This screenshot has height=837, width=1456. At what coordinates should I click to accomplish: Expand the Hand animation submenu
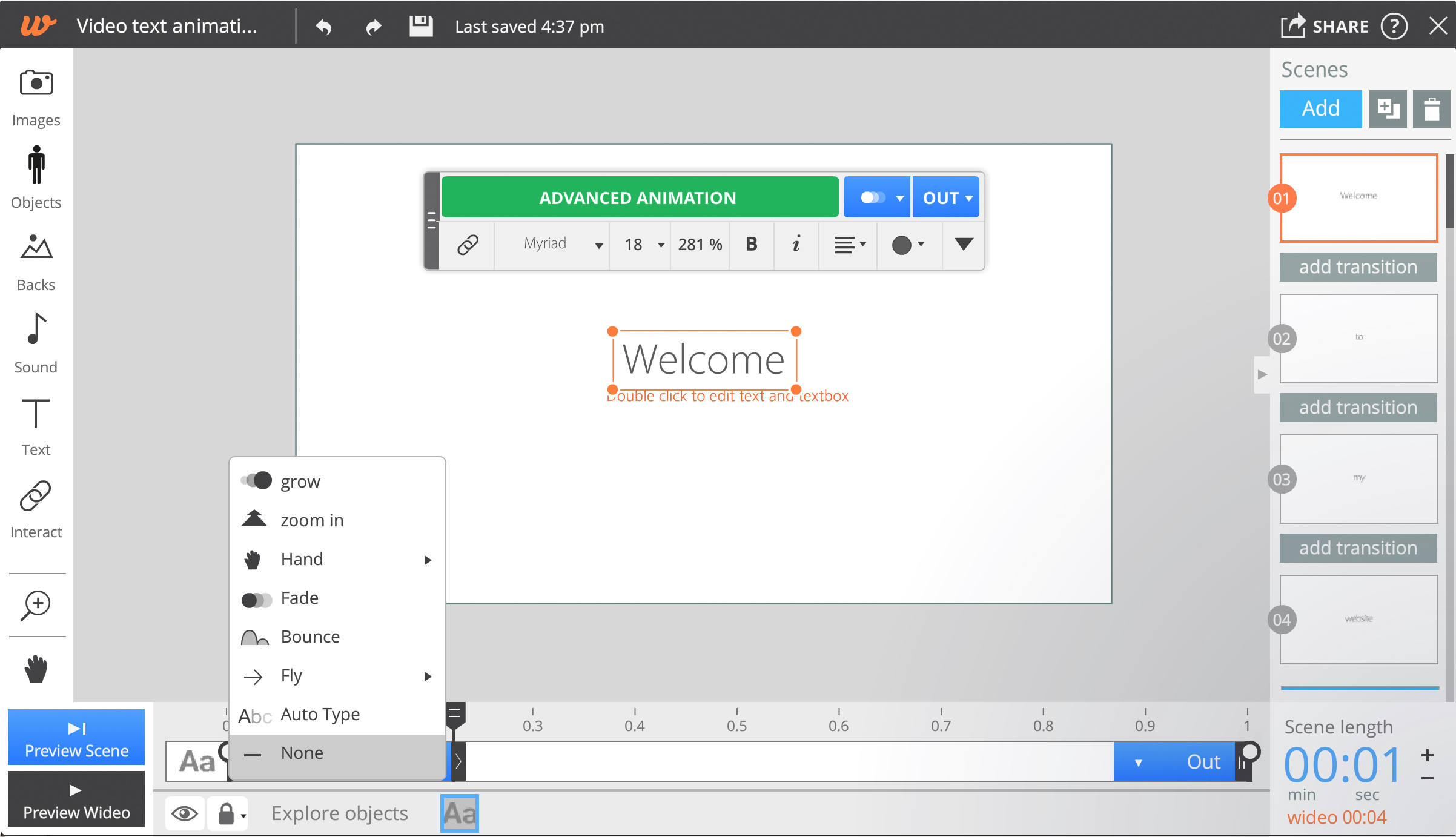[x=427, y=559]
